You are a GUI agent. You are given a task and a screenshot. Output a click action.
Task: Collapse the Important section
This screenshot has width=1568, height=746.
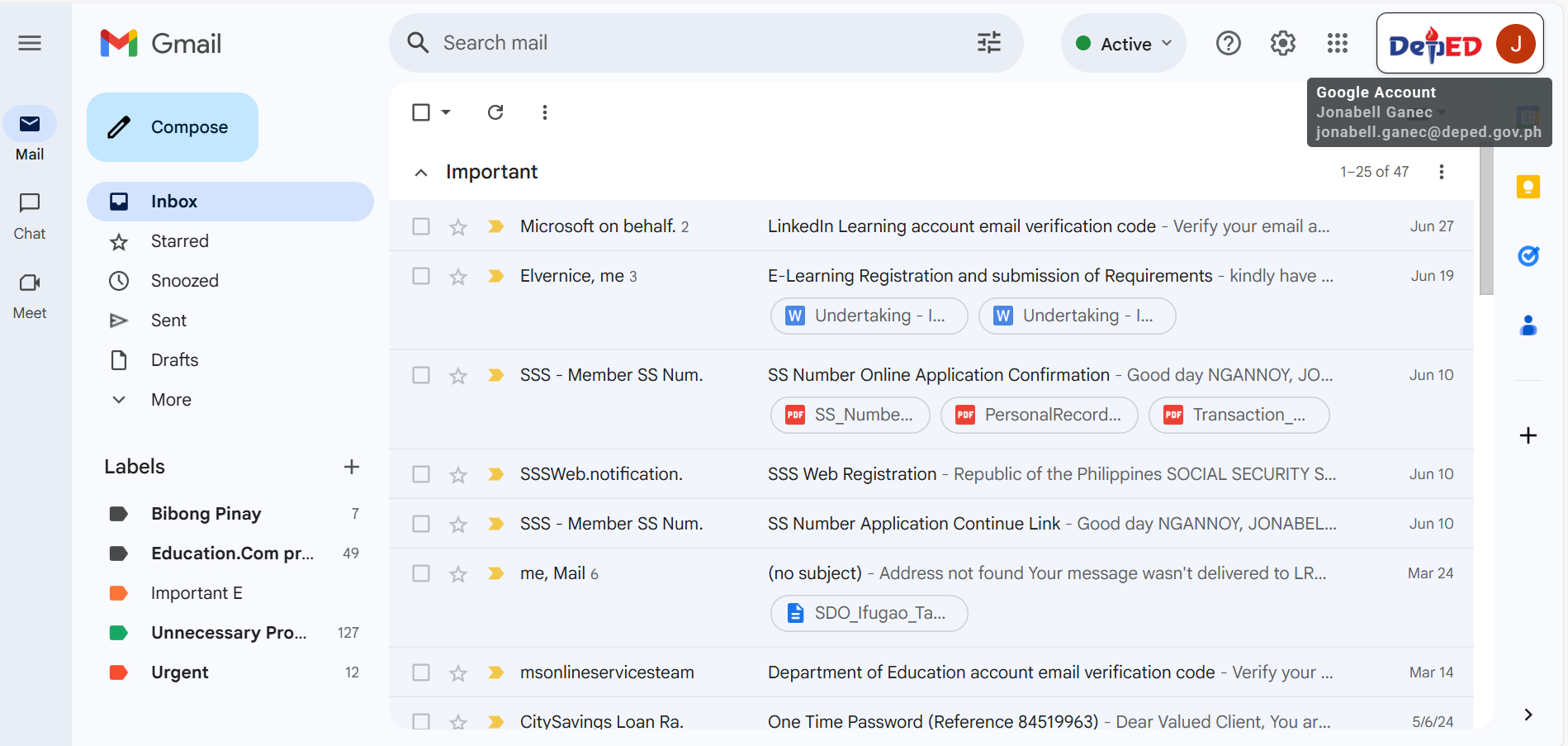click(421, 173)
